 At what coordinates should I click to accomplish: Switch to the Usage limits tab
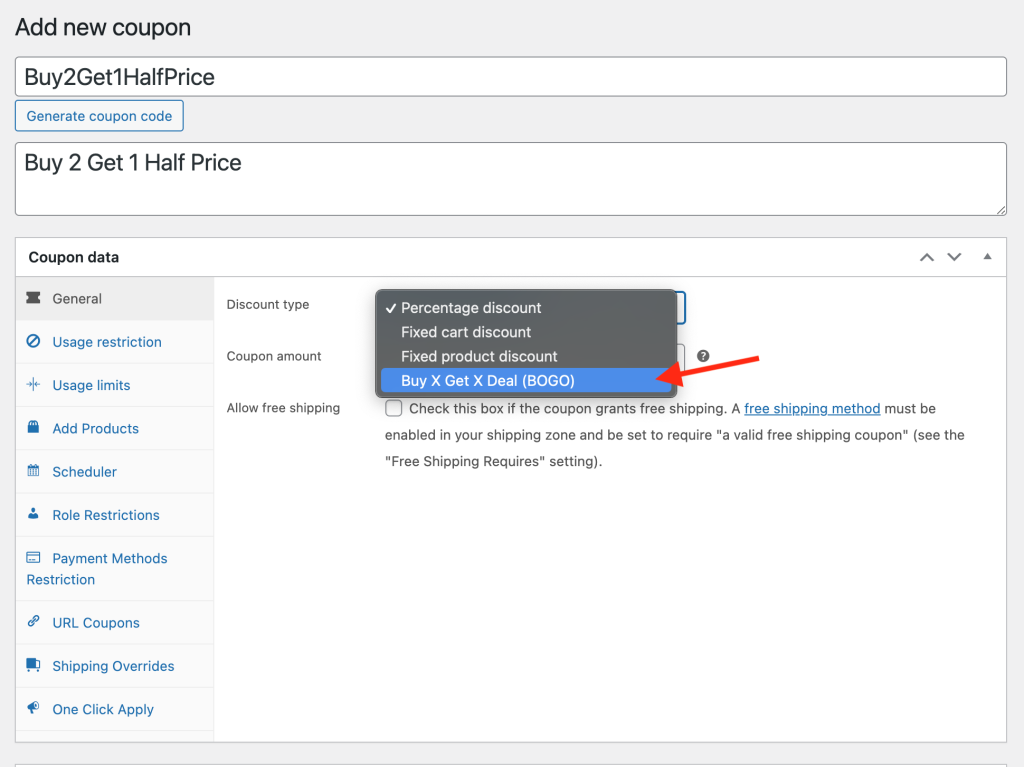click(115, 385)
